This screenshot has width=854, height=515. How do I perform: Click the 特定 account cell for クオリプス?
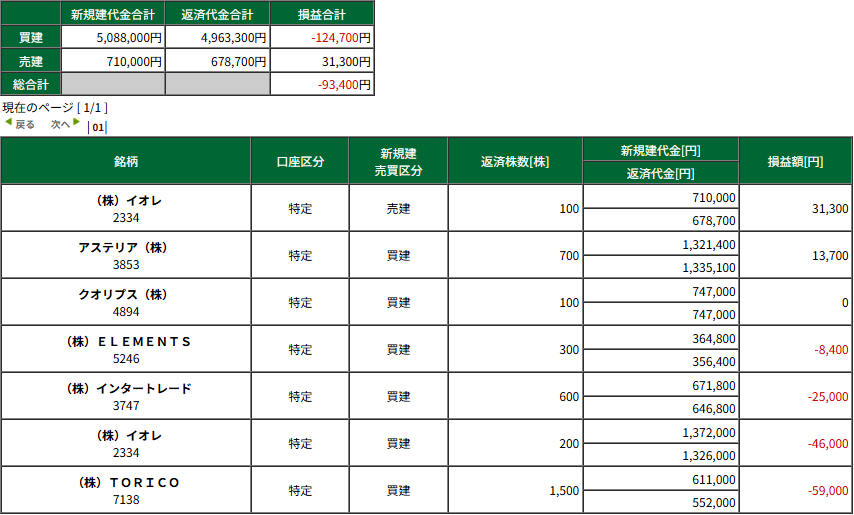(300, 303)
